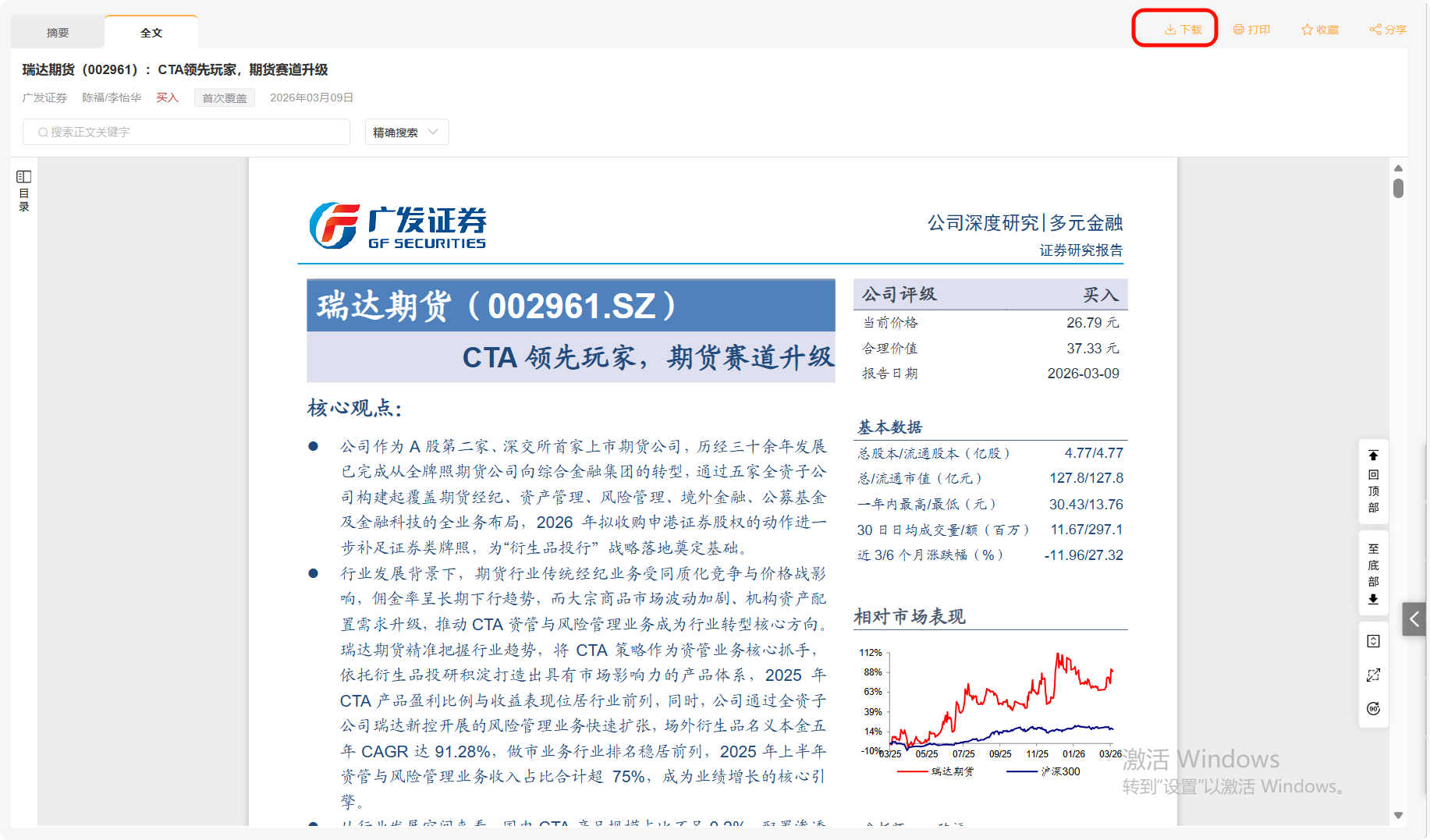Click the analyst names 陈福/李怡华
This screenshot has height=840, width=1430.
pyautogui.click(x=112, y=97)
